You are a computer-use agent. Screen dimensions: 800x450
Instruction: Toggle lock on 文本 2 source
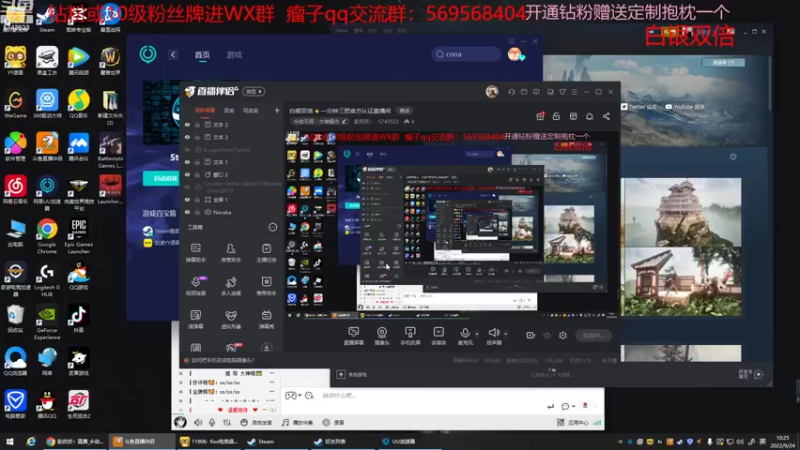click(197, 124)
